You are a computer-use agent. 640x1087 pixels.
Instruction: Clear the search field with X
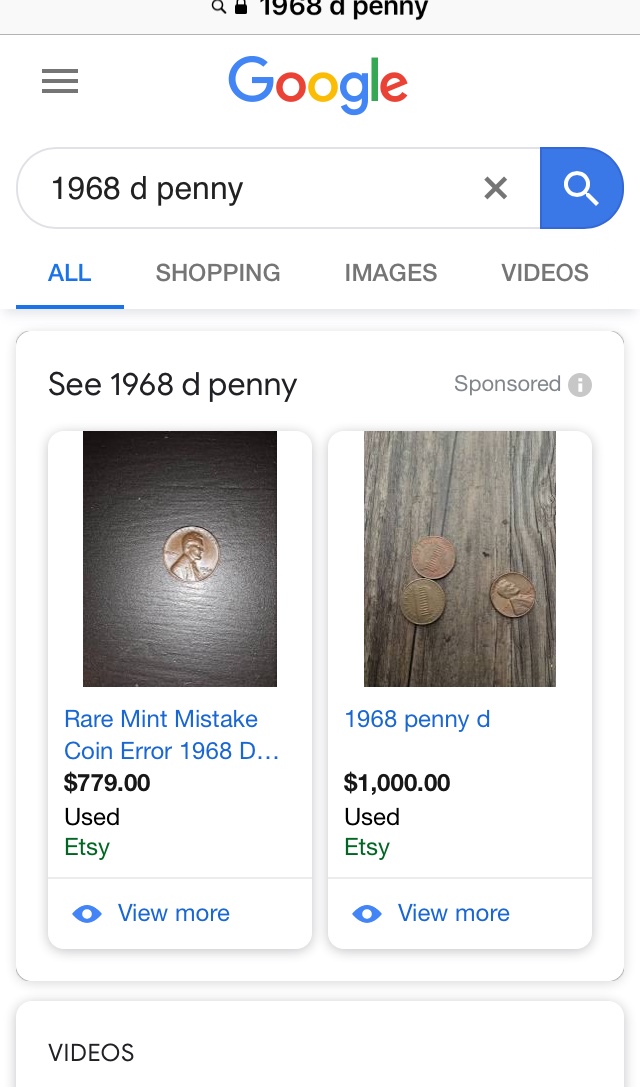[x=495, y=188]
